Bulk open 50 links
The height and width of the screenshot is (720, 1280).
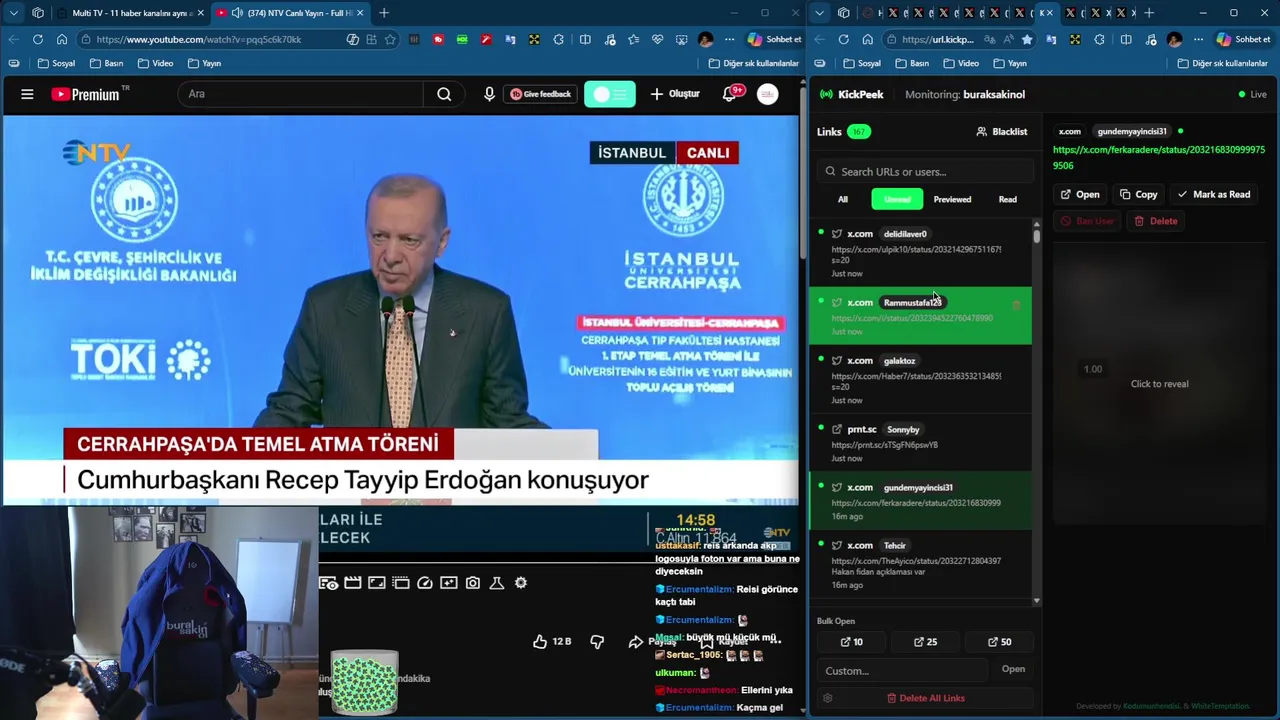(x=1000, y=642)
